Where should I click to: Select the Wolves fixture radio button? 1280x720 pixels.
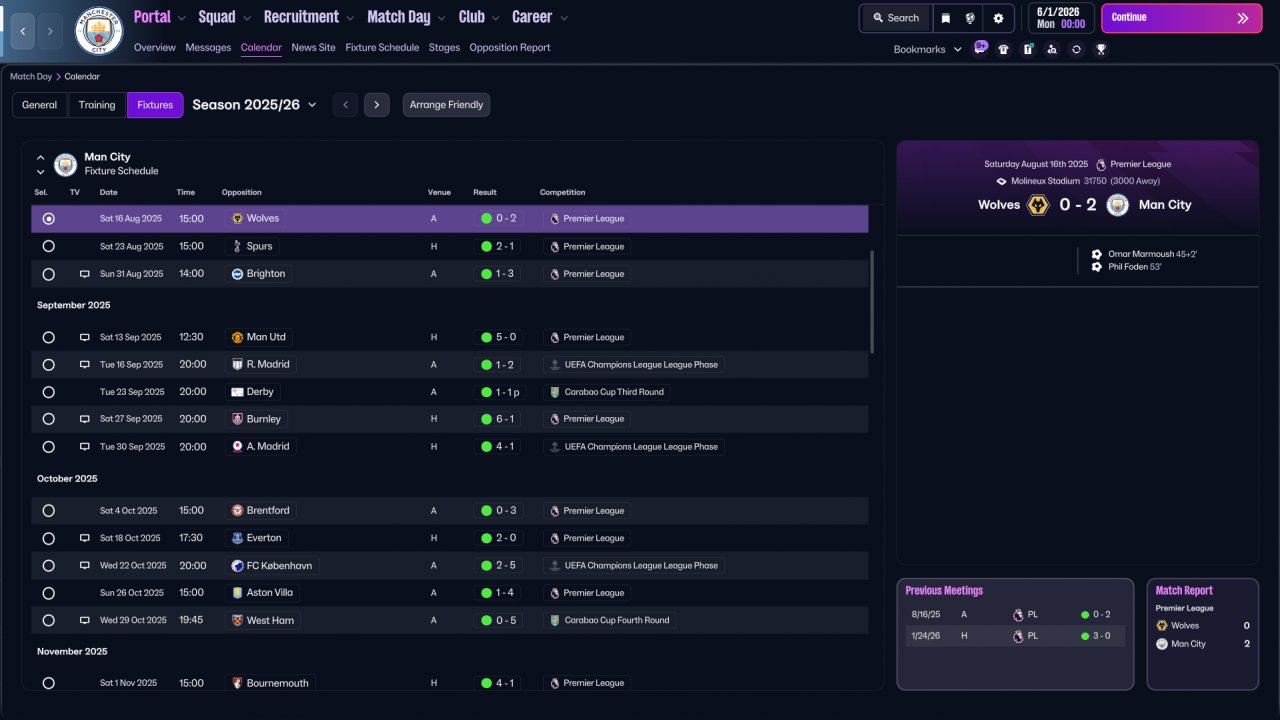48,218
